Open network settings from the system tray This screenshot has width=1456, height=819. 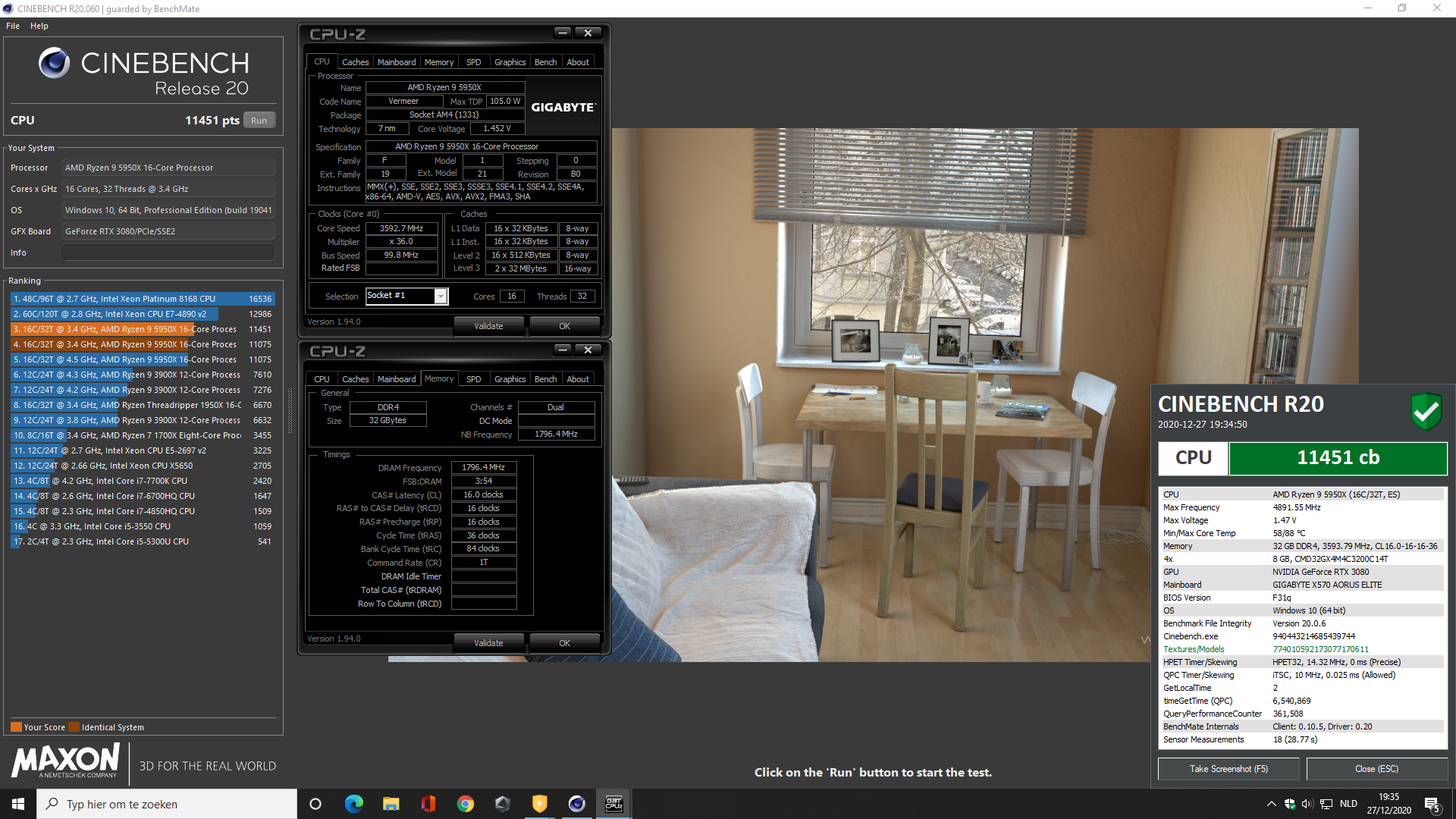pos(1326,804)
